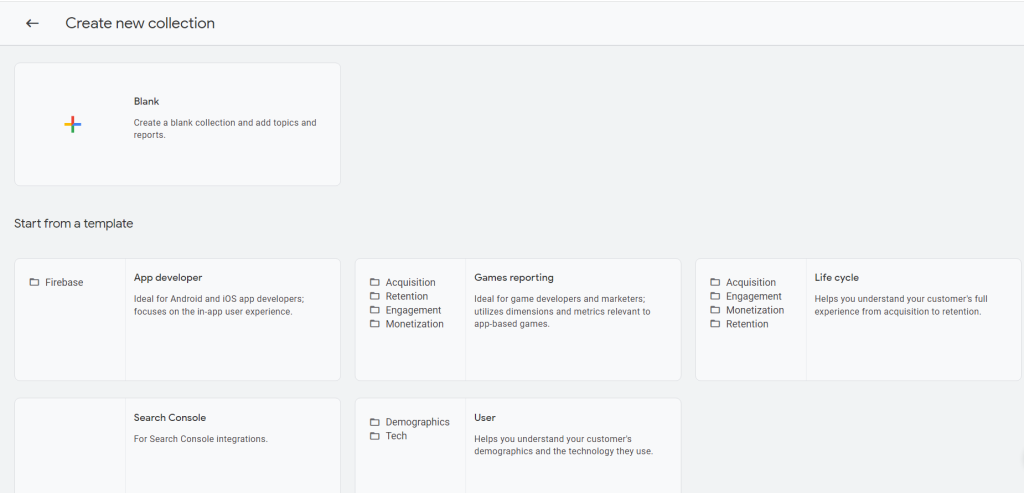
Task: Click the back arrow icon
Action: pos(32,23)
